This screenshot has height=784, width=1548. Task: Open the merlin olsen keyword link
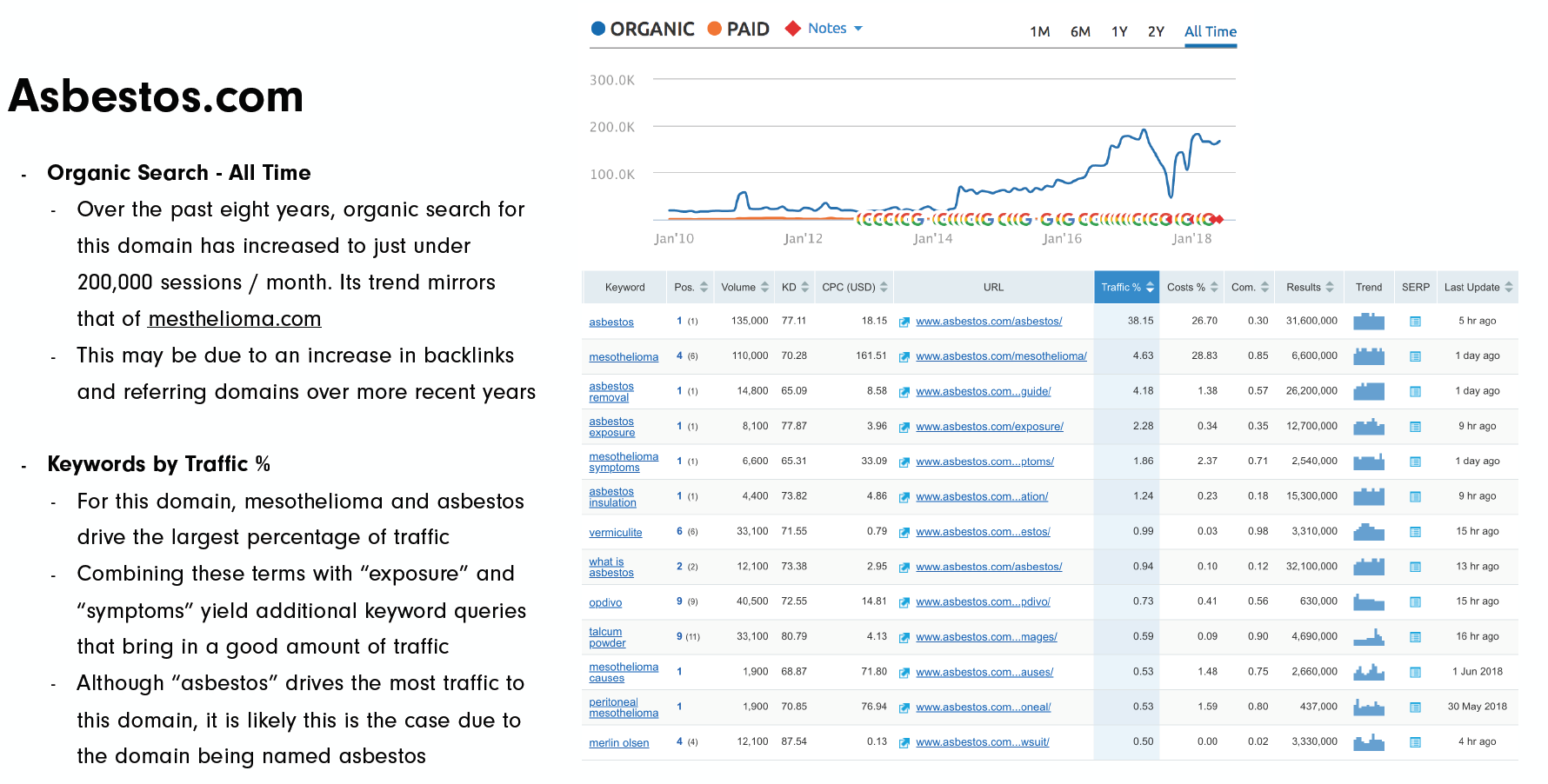pos(619,743)
